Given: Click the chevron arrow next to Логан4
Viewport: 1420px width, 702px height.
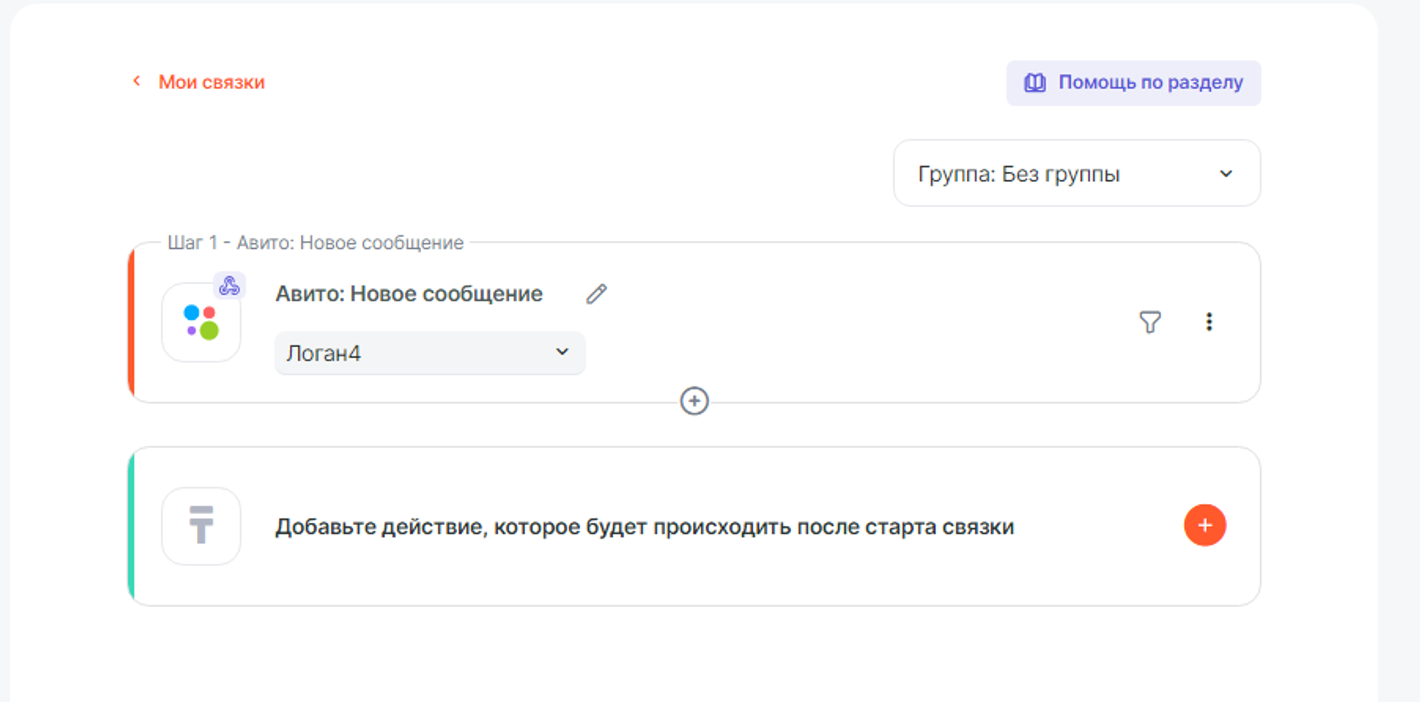Looking at the screenshot, I should coord(562,352).
